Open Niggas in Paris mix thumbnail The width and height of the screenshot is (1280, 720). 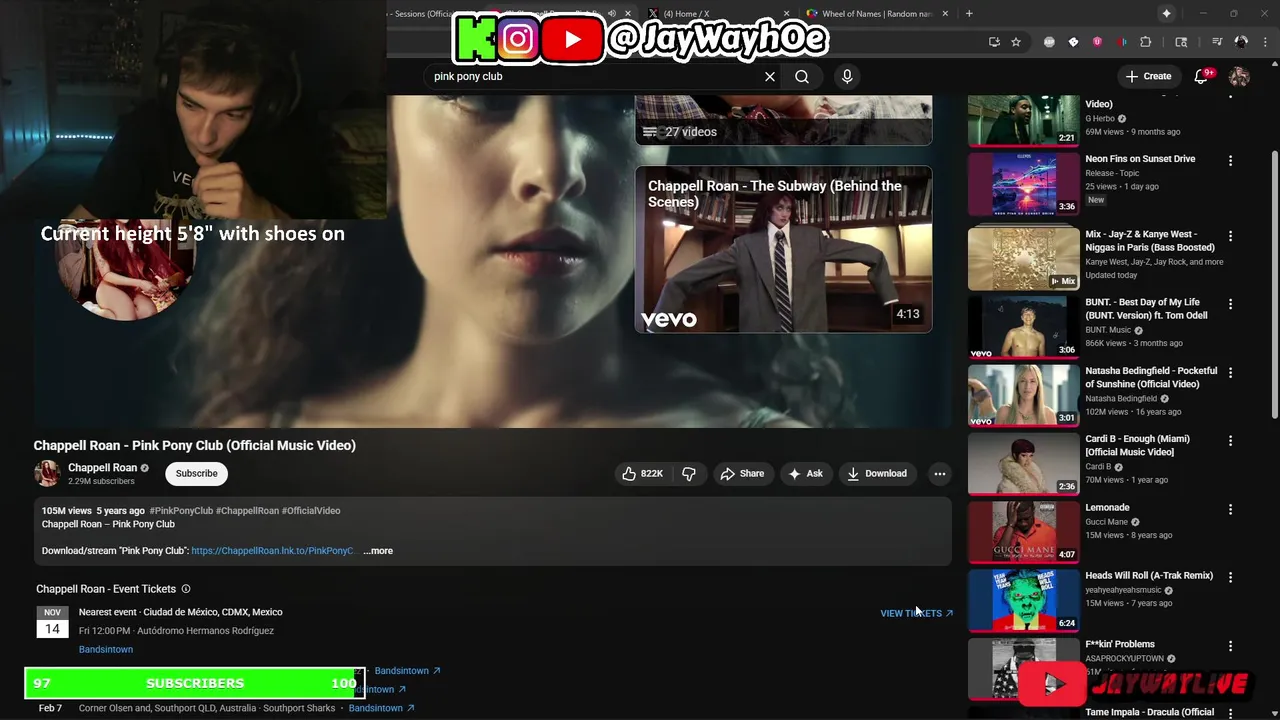click(x=1024, y=258)
